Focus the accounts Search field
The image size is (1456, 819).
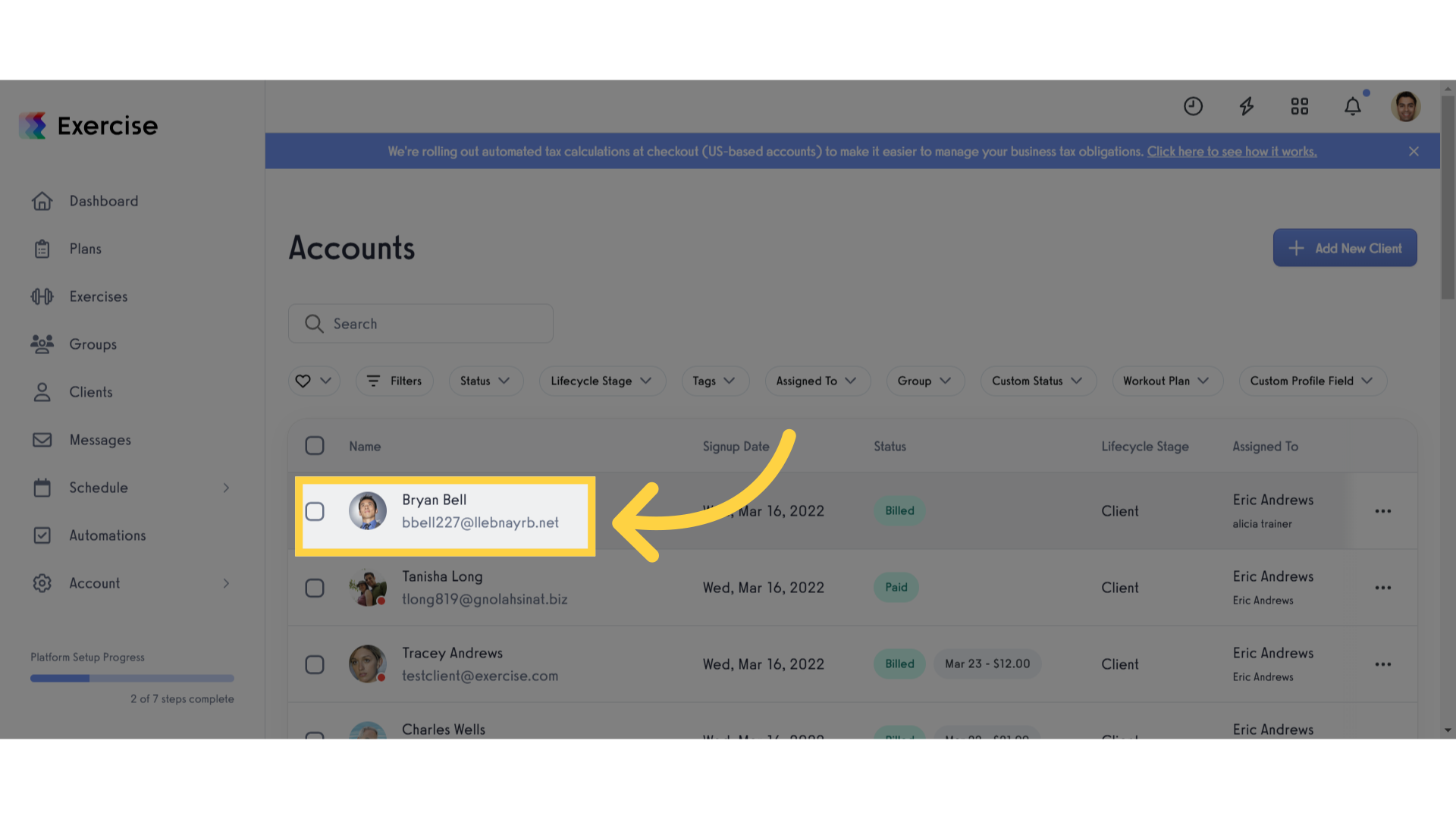[x=421, y=324]
